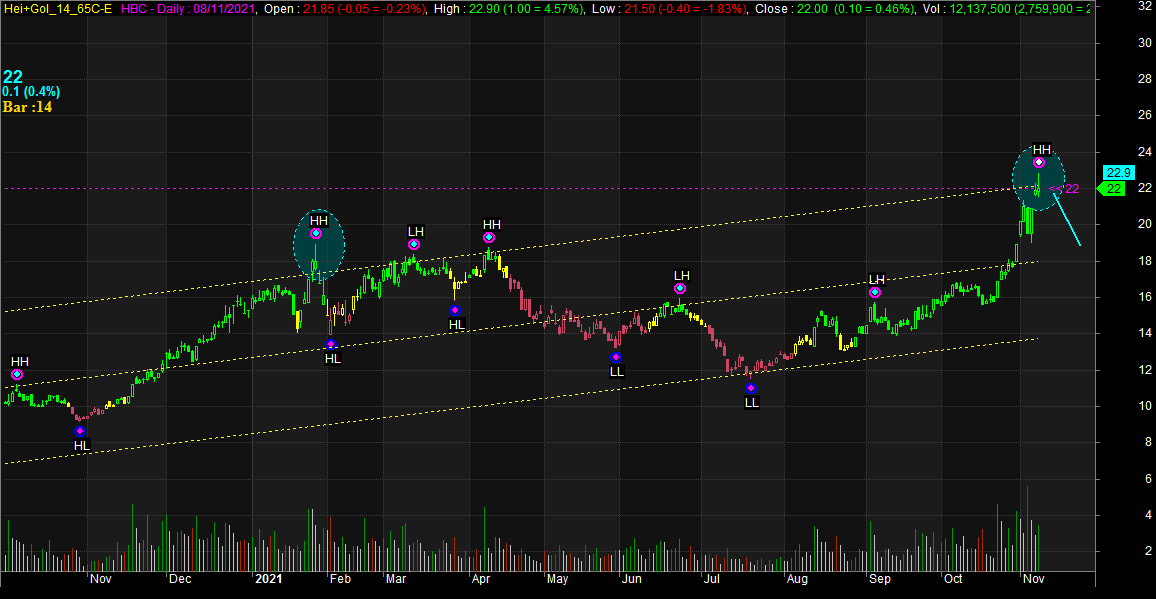
Task: Click the magenta <<22 level label
Action: [x=1069, y=189]
